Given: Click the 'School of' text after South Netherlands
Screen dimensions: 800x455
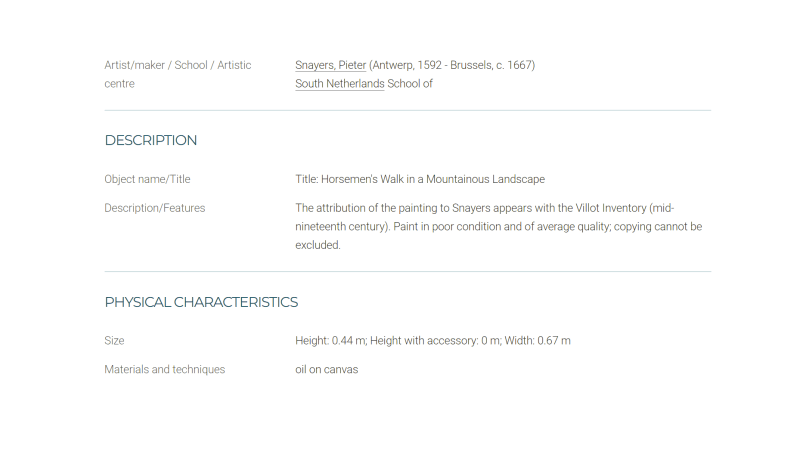Looking at the screenshot, I should click(x=410, y=84).
